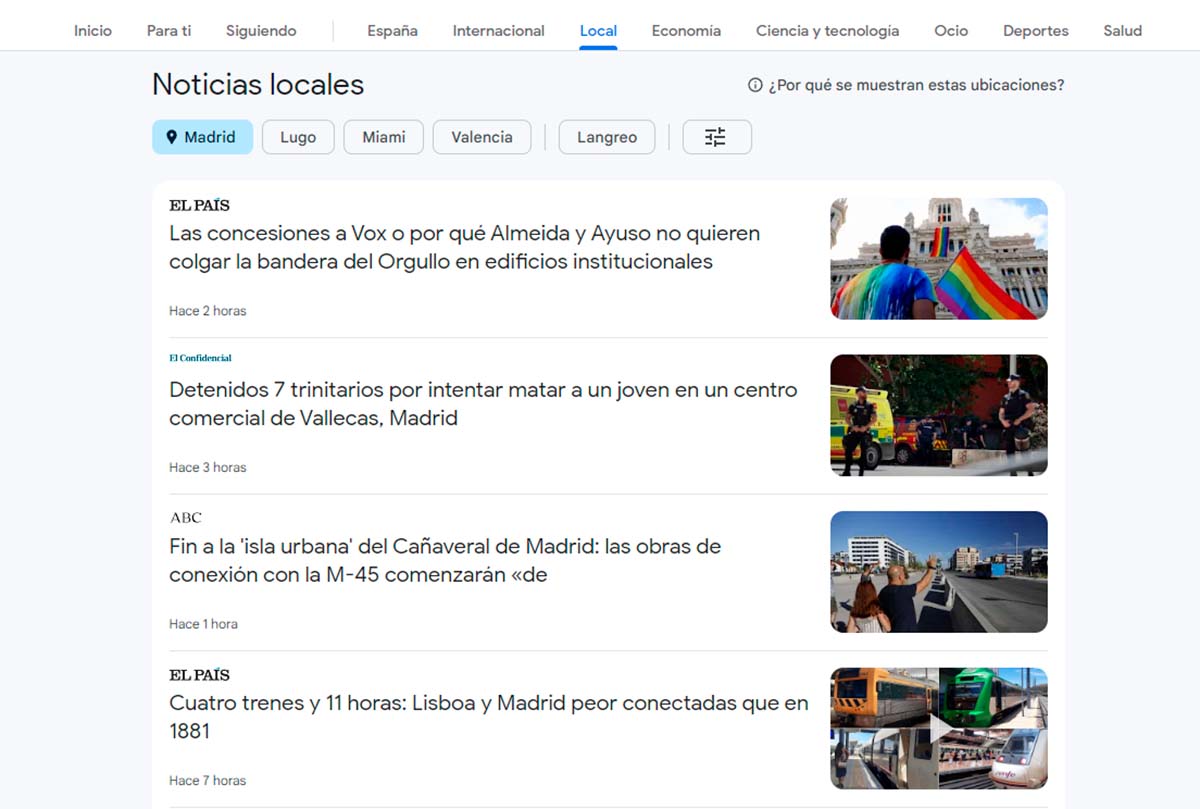Click the Cañaveral street photo thumbnail
Image resolution: width=1200 pixels, height=809 pixels.
click(939, 572)
